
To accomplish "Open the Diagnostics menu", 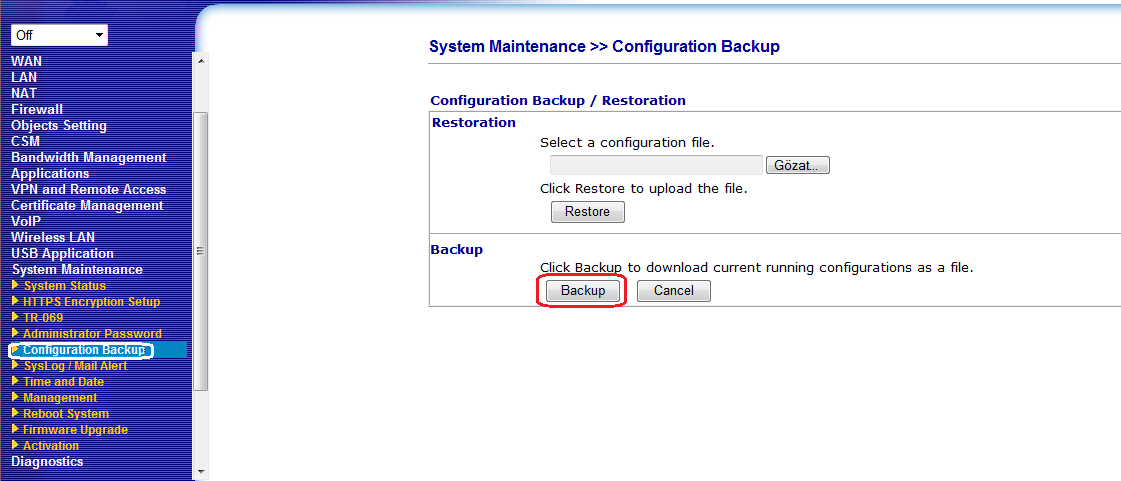I will point(47,461).
